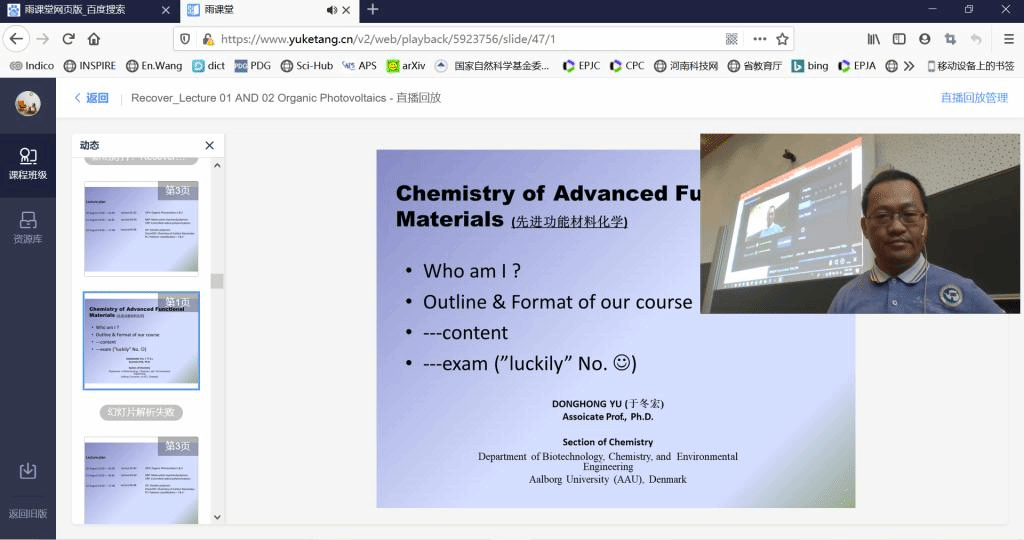
Task: Restore down the browser window
Action: [x=968, y=9]
